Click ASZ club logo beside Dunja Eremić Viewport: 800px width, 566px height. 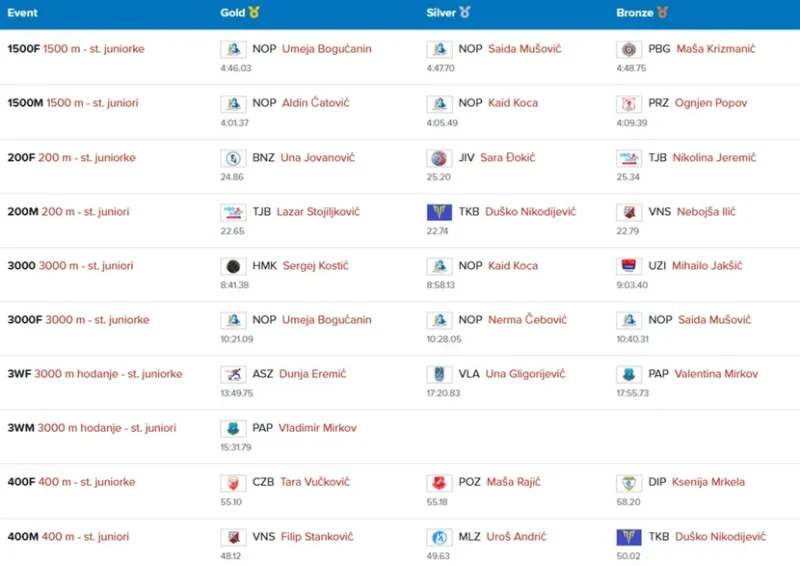(233, 374)
